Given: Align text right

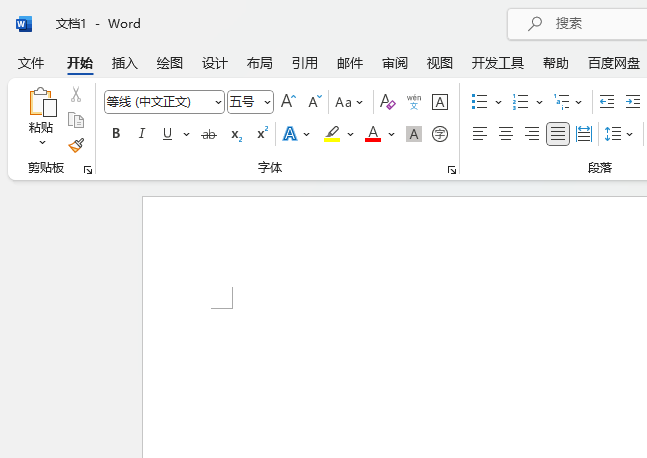Looking at the screenshot, I should [x=532, y=134].
